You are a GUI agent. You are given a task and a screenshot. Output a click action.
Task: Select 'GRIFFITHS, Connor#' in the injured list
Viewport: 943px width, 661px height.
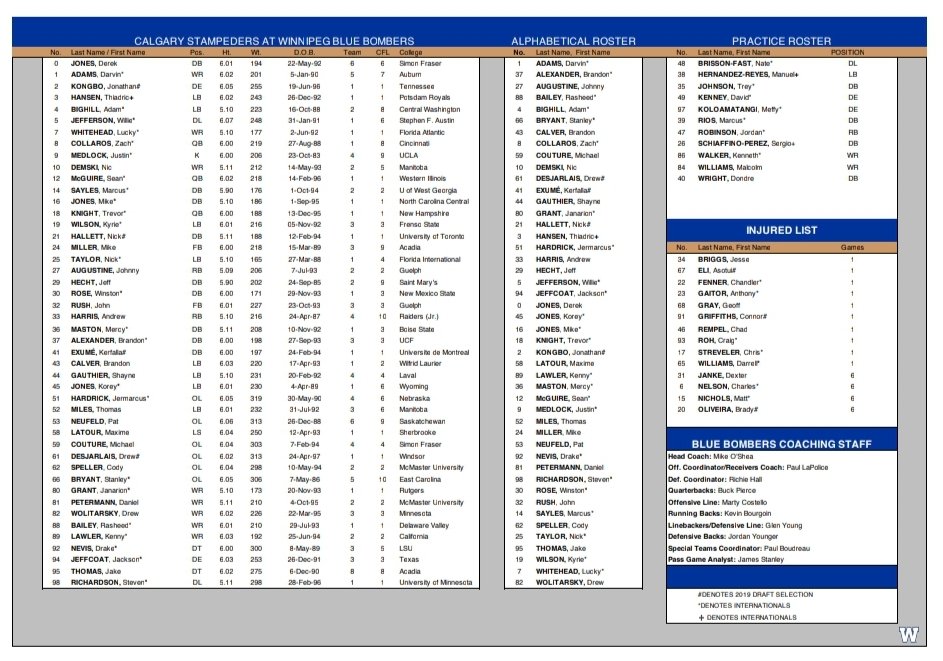733,316
